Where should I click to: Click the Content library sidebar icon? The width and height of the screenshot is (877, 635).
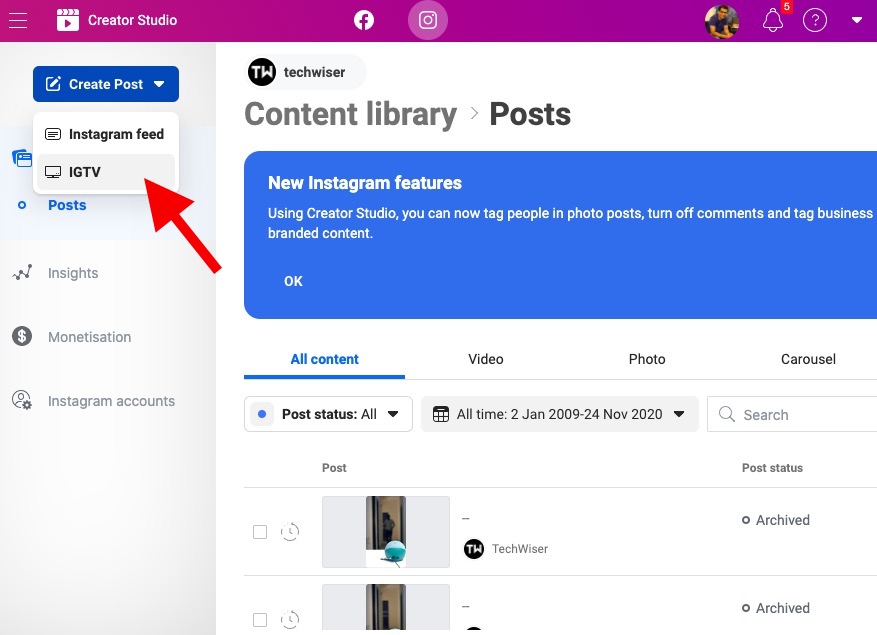(x=22, y=158)
